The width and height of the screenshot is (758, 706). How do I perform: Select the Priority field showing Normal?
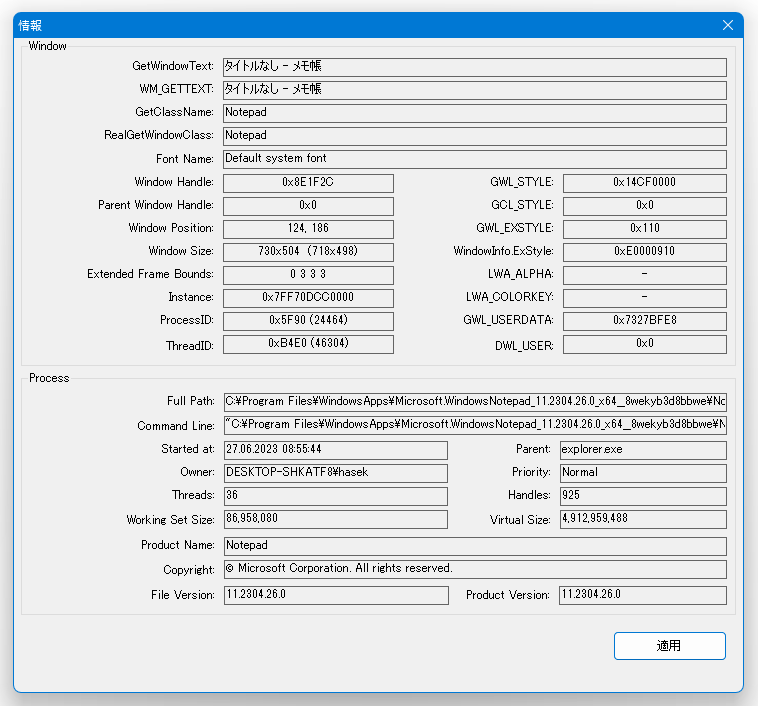643,473
